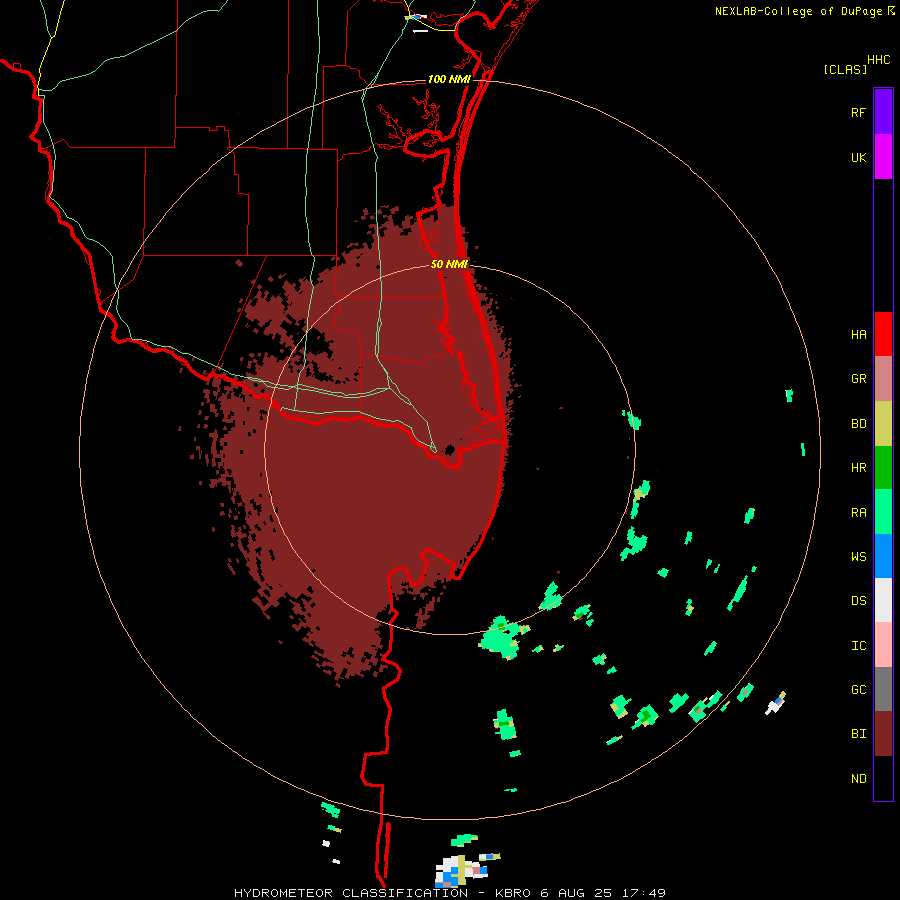Click the '50 NMI' range ring label

(449, 264)
